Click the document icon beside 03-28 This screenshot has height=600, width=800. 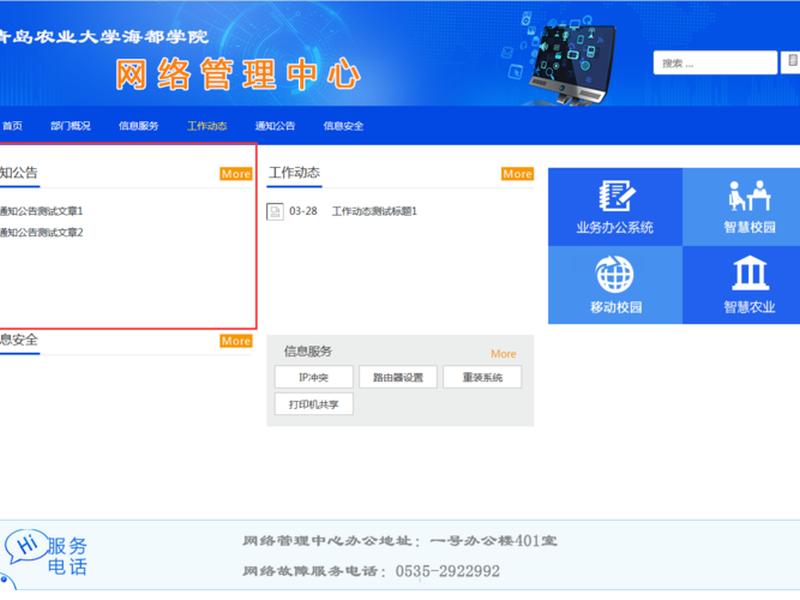click(x=275, y=211)
